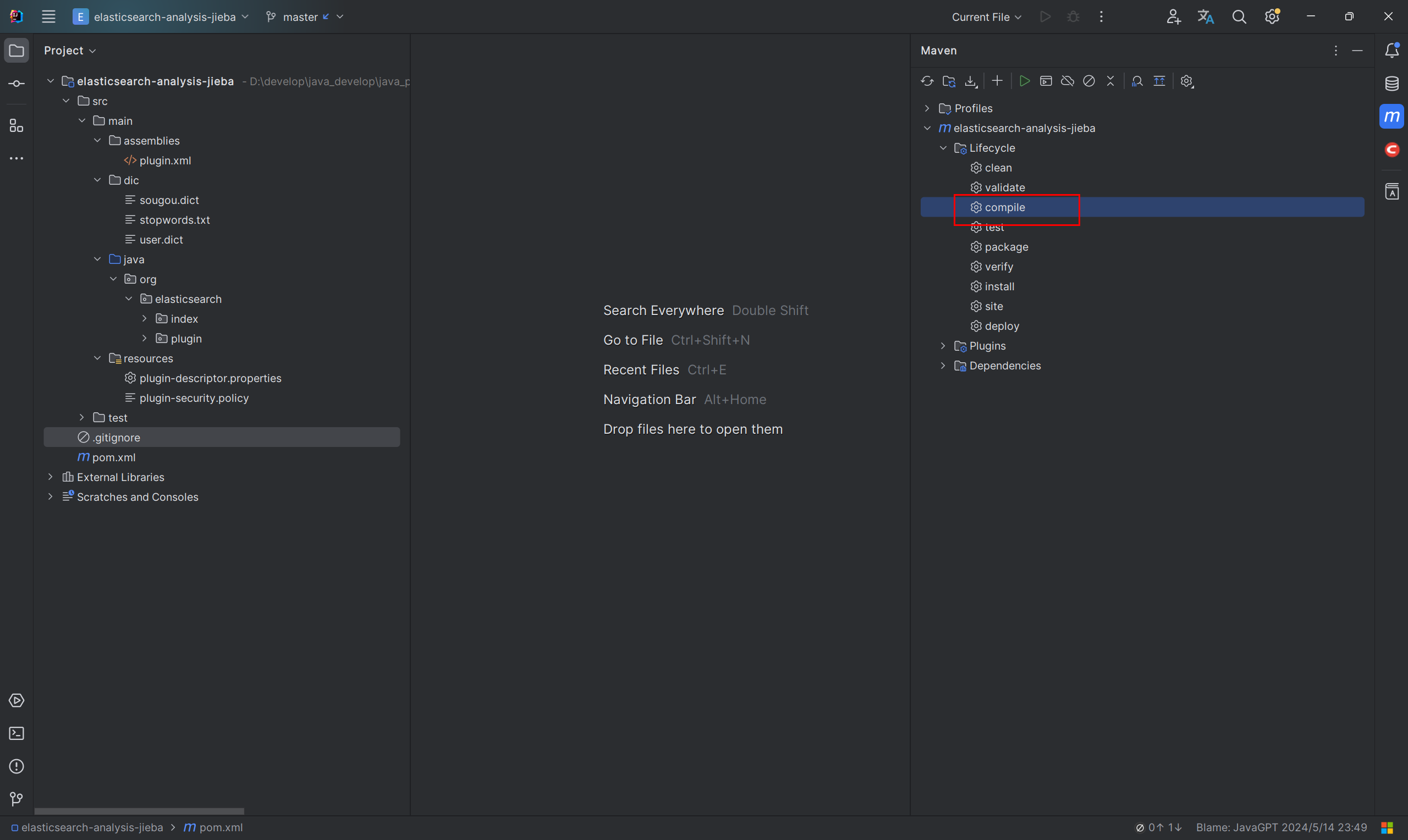The height and width of the screenshot is (840, 1408).
Task: Click Analyze Dependencies icon in Maven toolbar
Action: 1137,81
